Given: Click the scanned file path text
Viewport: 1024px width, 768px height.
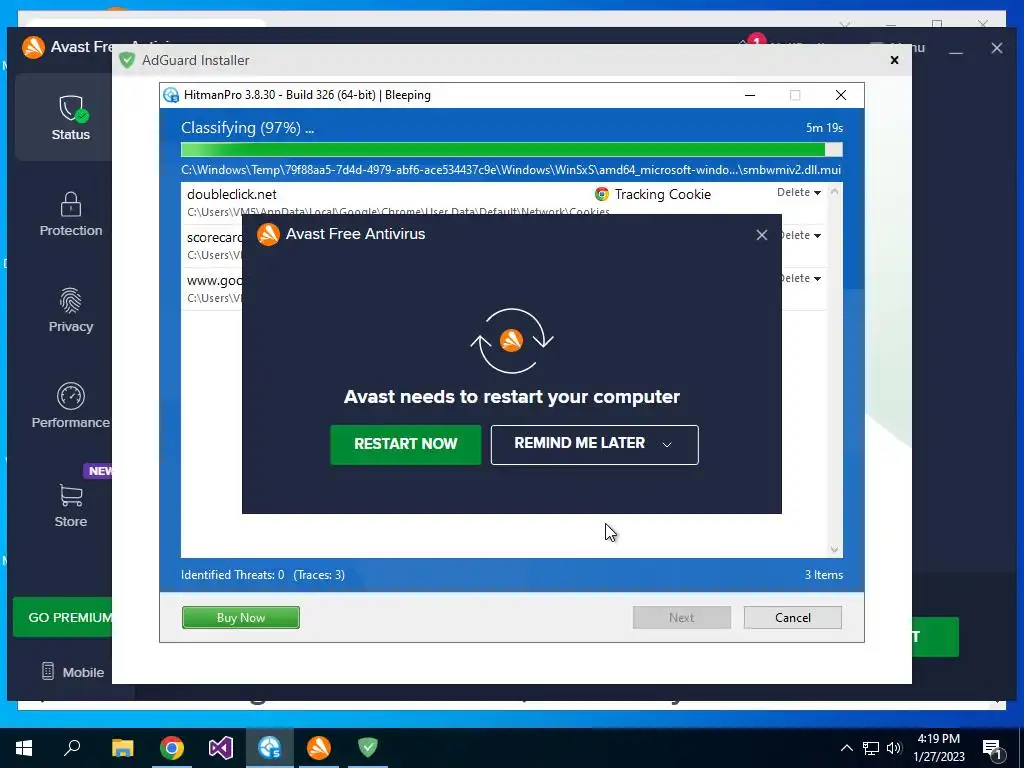Looking at the screenshot, I should [x=511, y=170].
